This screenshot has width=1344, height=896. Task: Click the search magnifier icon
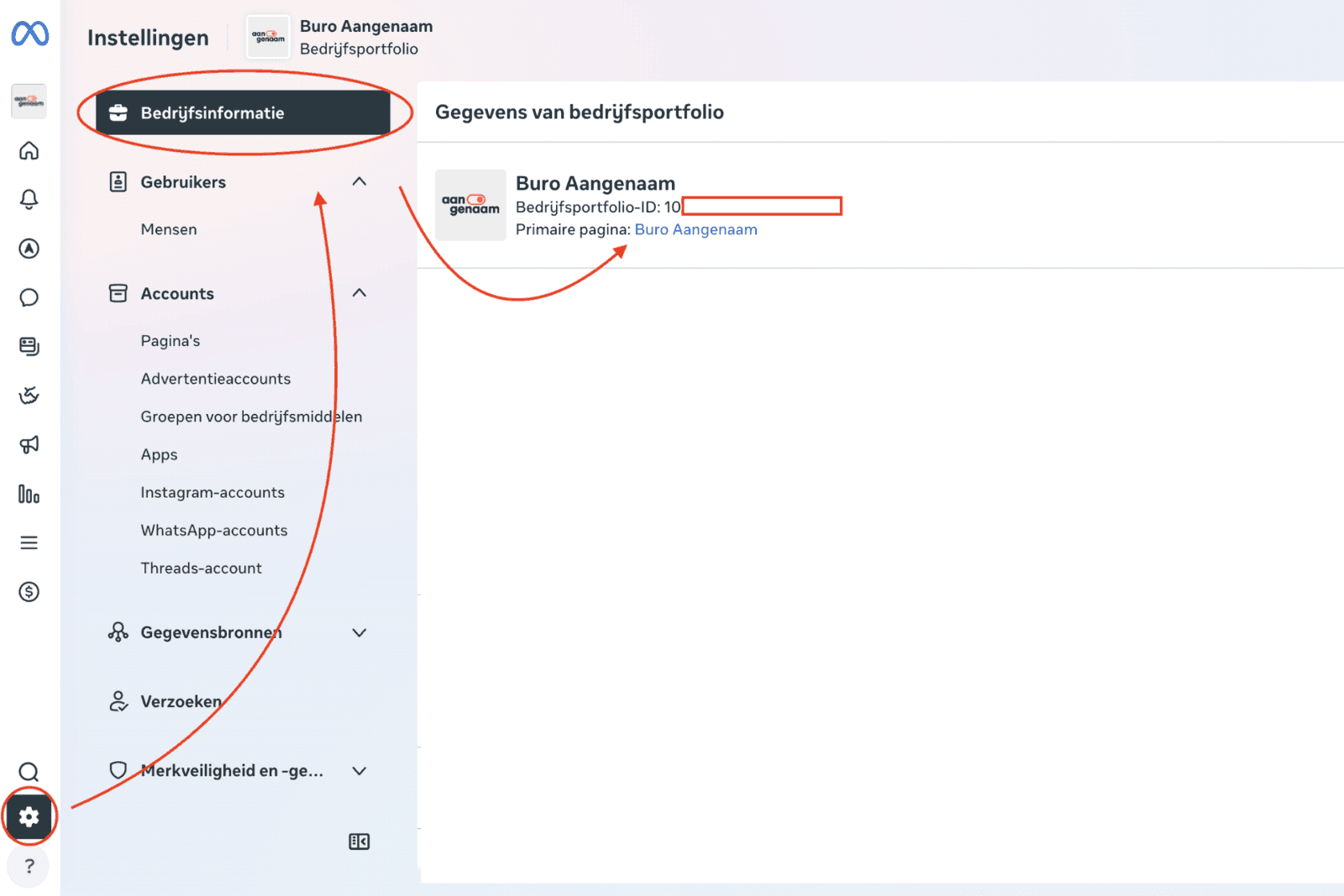click(x=29, y=772)
